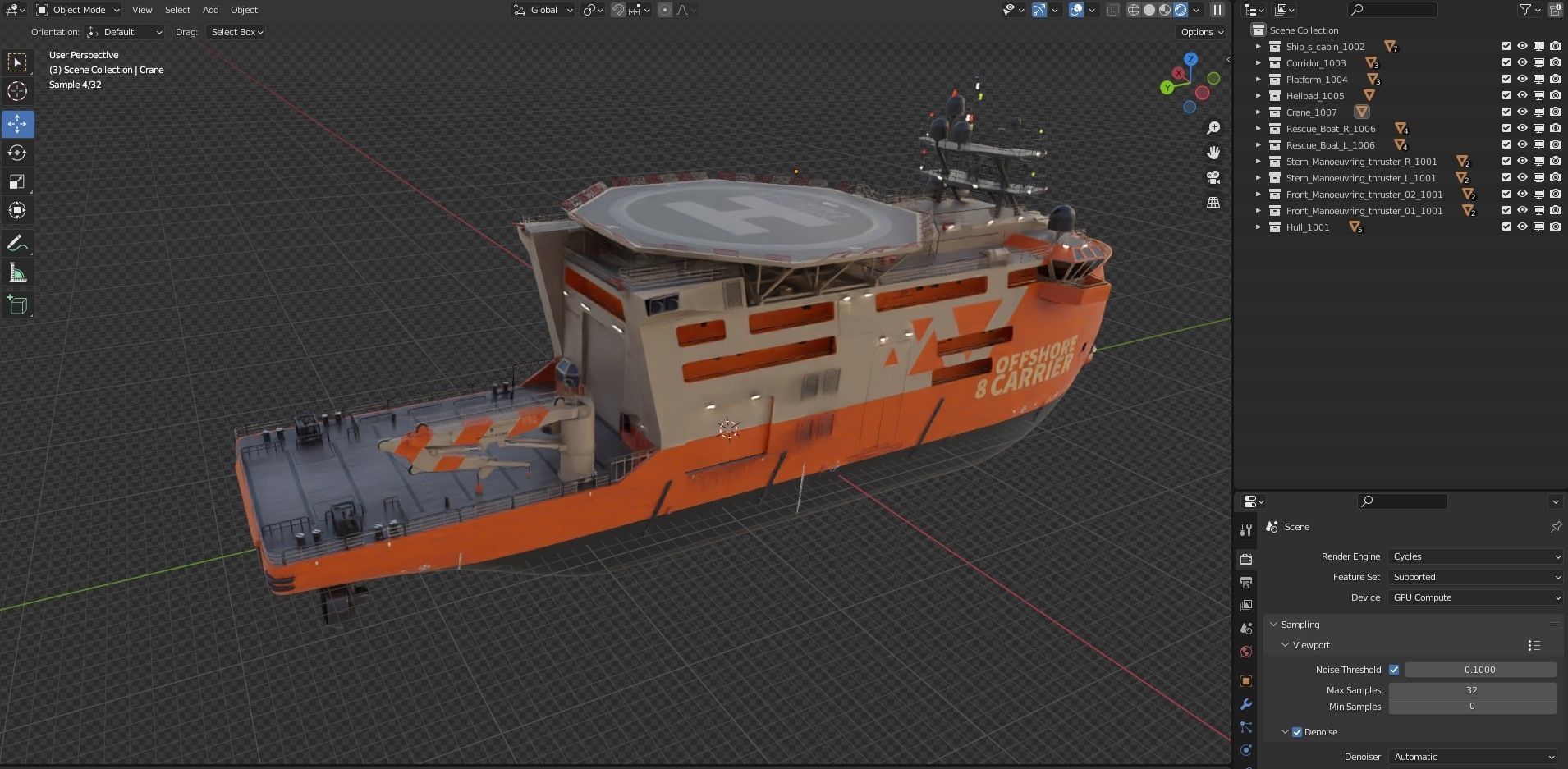Toggle snapping magnet icon

(618, 10)
